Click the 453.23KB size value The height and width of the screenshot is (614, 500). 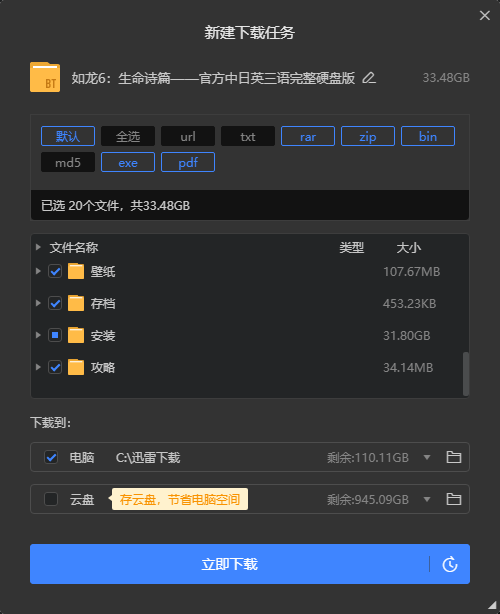coord(410,303)
